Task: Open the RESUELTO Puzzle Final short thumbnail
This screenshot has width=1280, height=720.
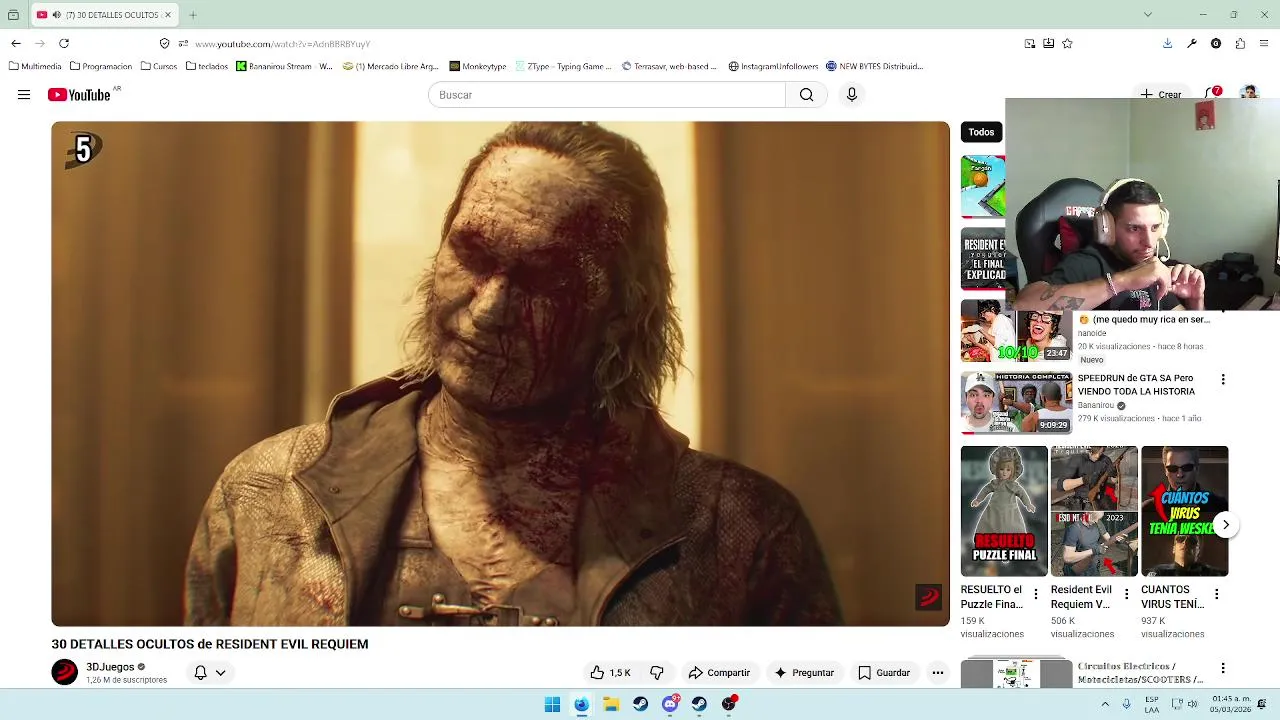Action: [x=1004, y=511]
